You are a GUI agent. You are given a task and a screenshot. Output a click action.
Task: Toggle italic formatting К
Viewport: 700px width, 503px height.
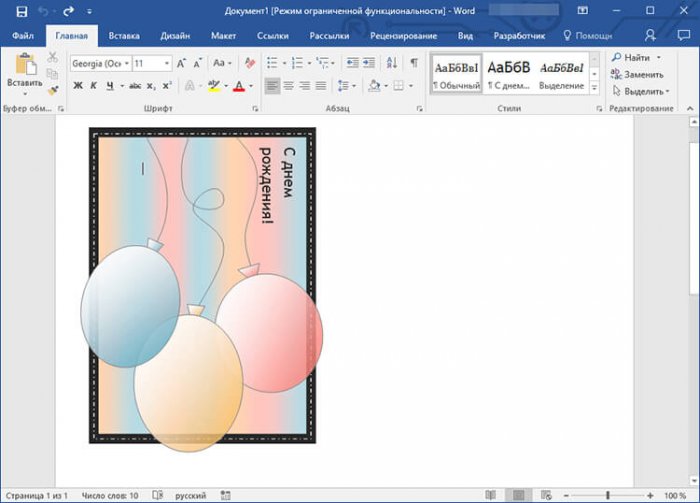point(94,86)
